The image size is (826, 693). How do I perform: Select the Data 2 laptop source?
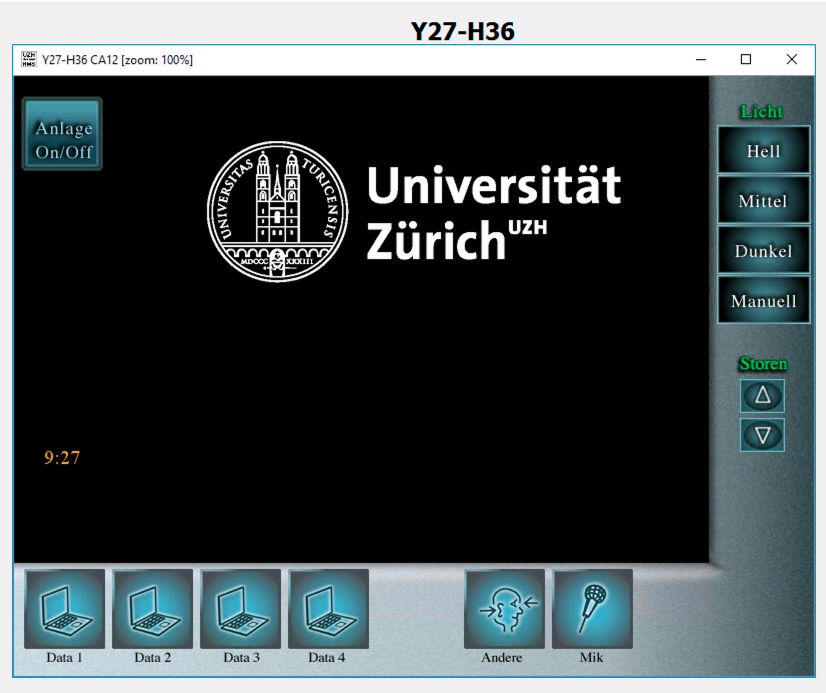point(153,609)
